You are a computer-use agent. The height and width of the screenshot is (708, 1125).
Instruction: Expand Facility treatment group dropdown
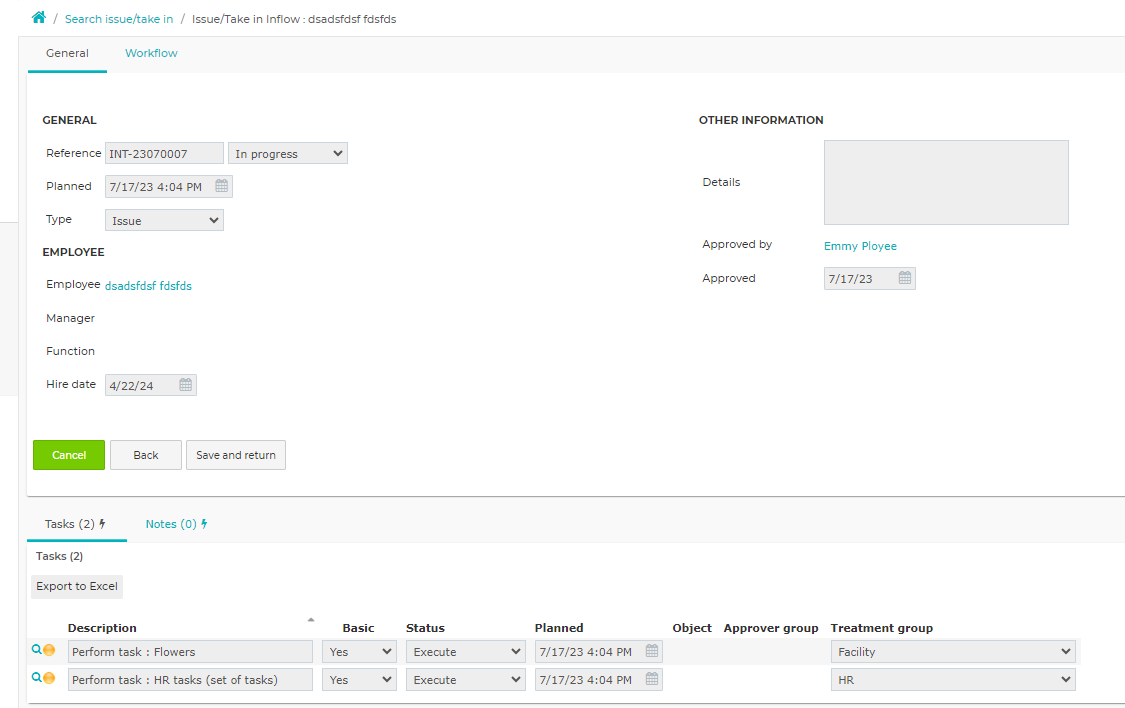point(953,651)
